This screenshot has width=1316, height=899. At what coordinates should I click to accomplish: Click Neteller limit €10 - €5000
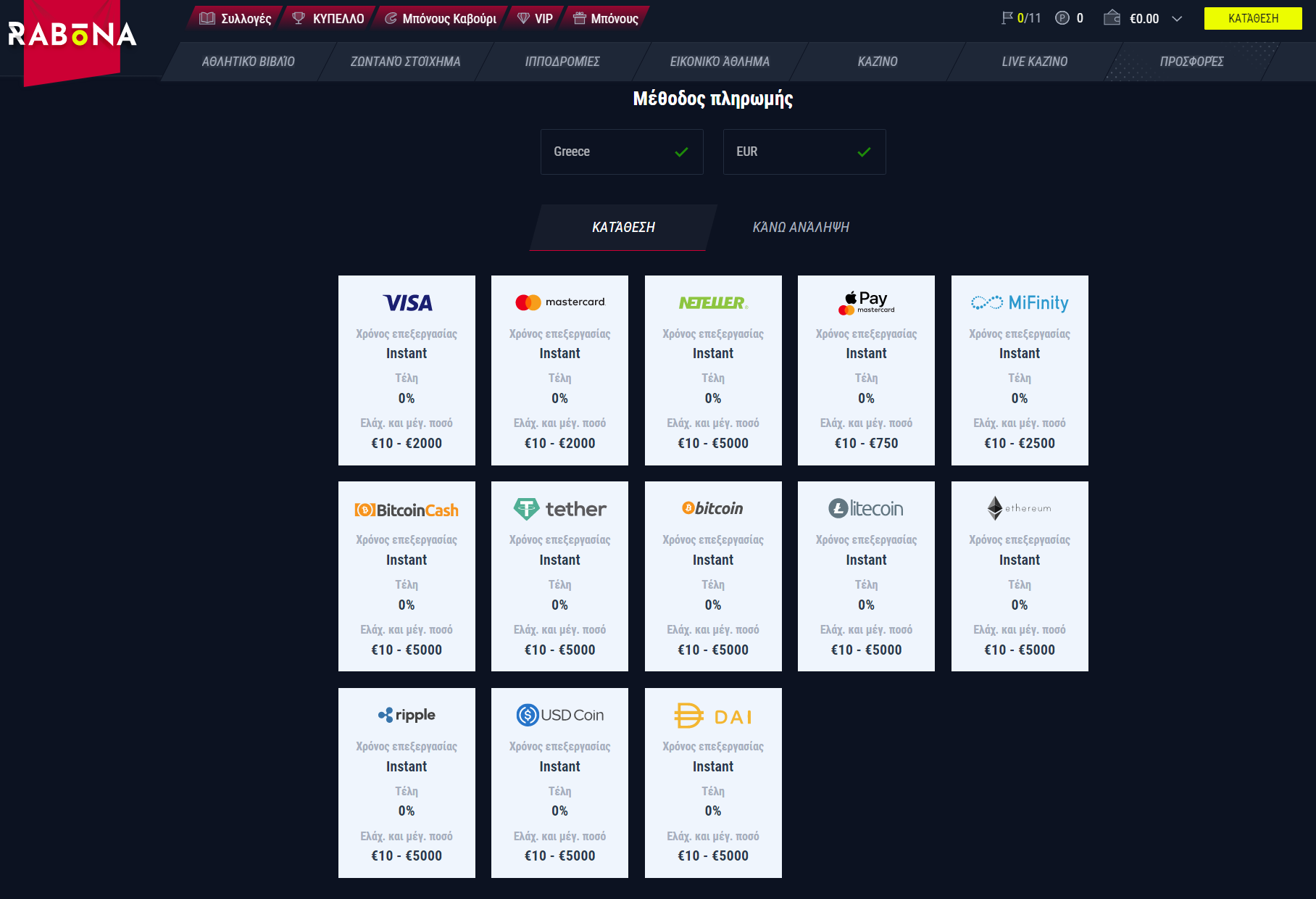713,444
